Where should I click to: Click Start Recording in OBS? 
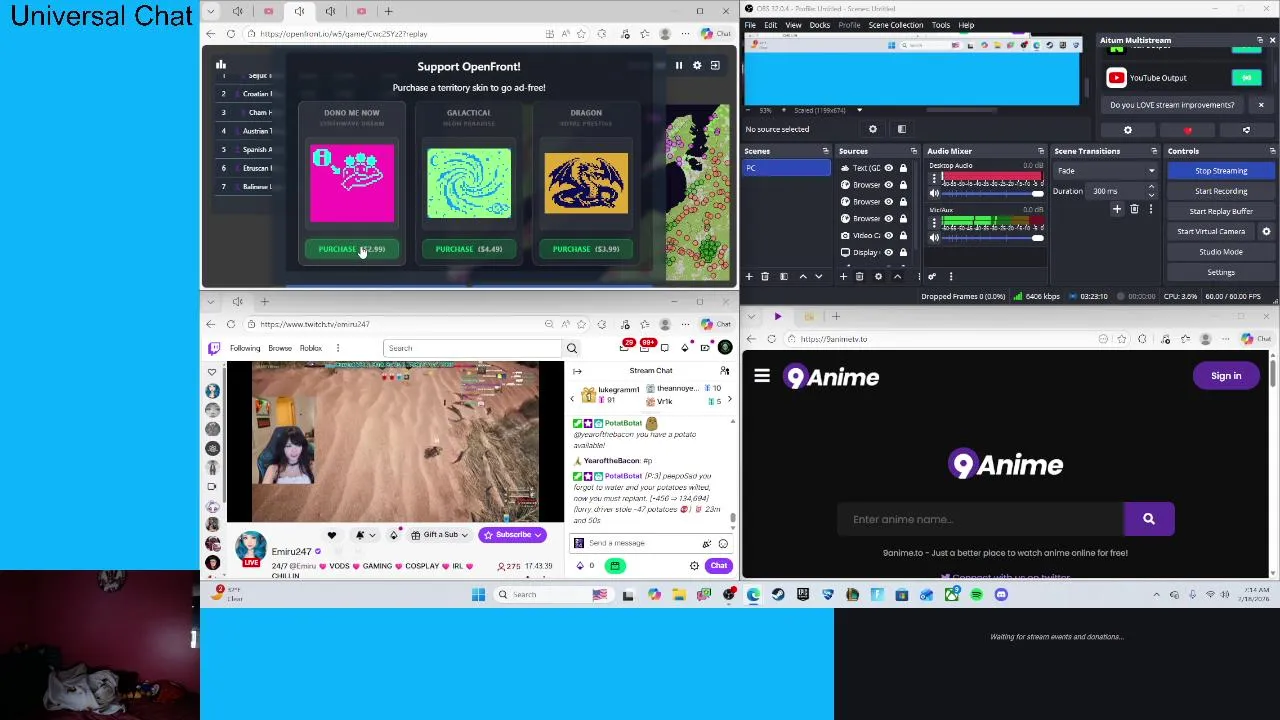[1221, 191]
